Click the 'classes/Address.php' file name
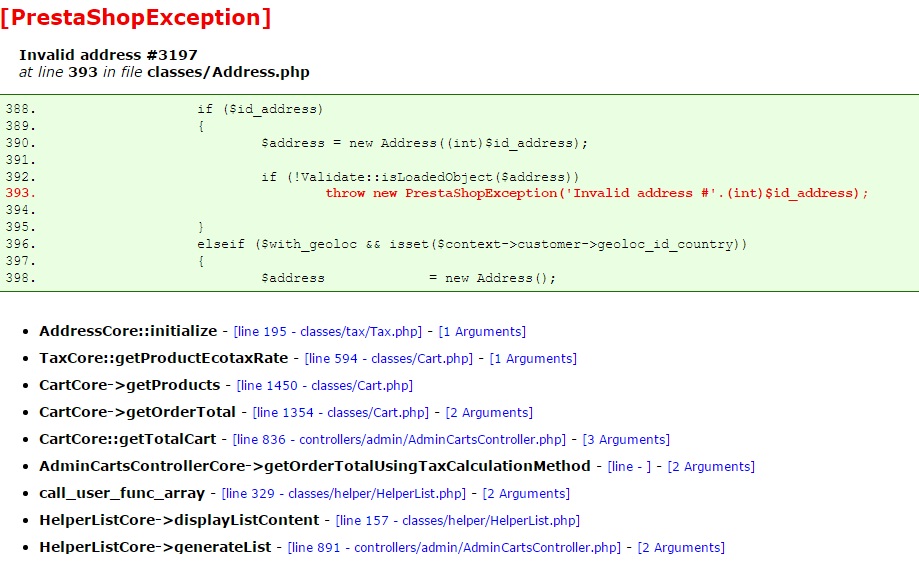The width and height of the screenshot is (919, 564). click(x=229, y=72)
